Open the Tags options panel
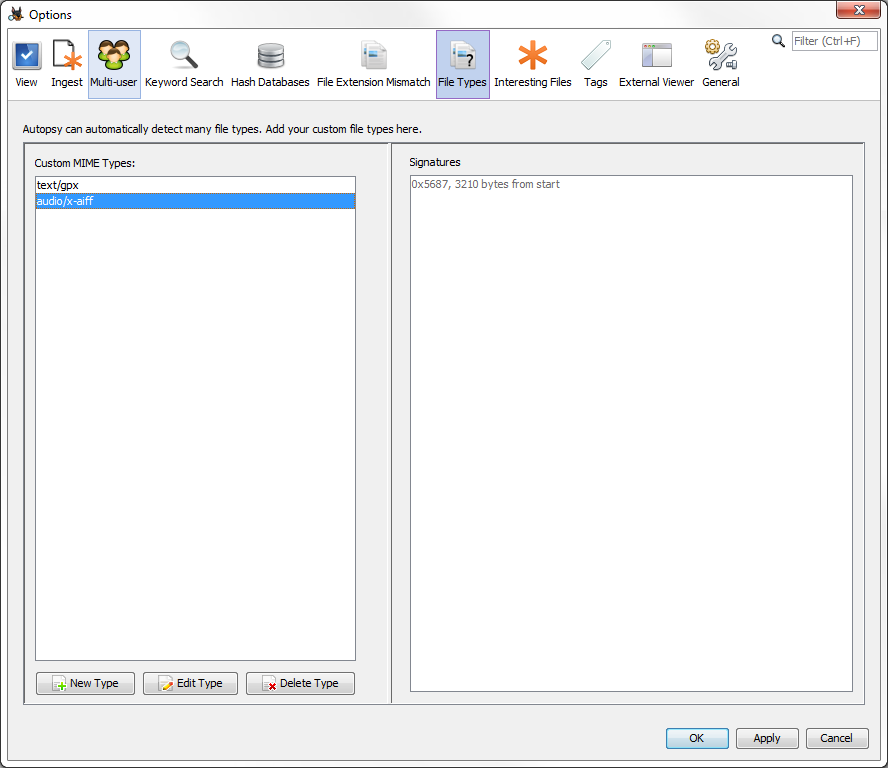Screen dimensions: 888x768 596,64
